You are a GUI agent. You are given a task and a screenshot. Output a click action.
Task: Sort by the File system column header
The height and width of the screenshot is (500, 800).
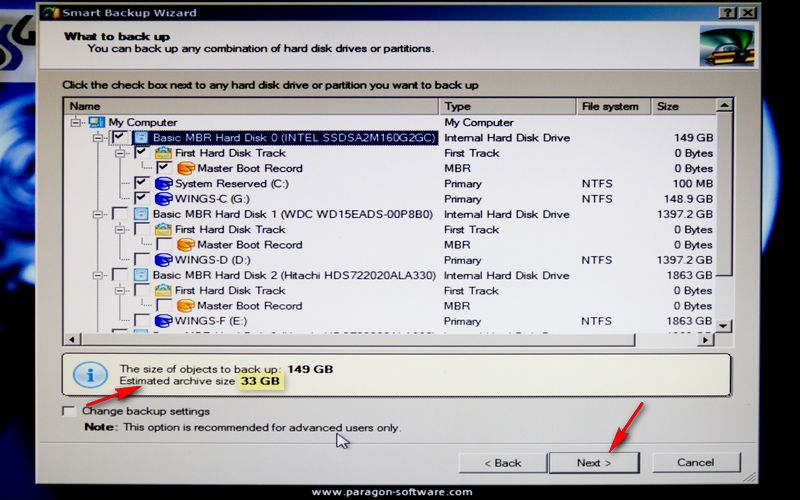tap(614, 106)
